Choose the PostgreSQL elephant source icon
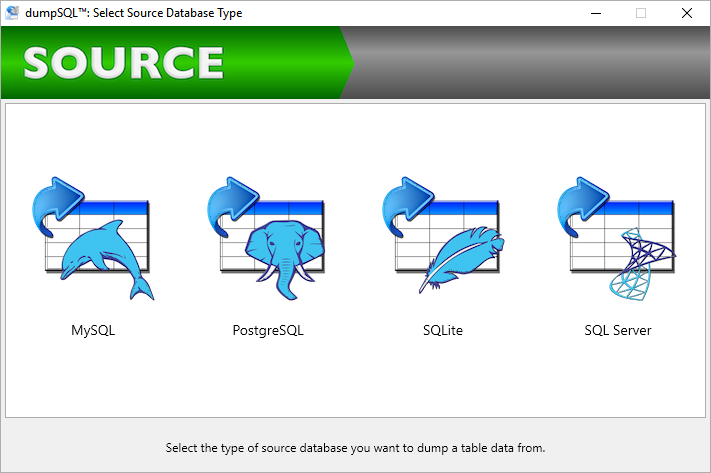This screenshot has width=711, height=473. click(266, 239)
